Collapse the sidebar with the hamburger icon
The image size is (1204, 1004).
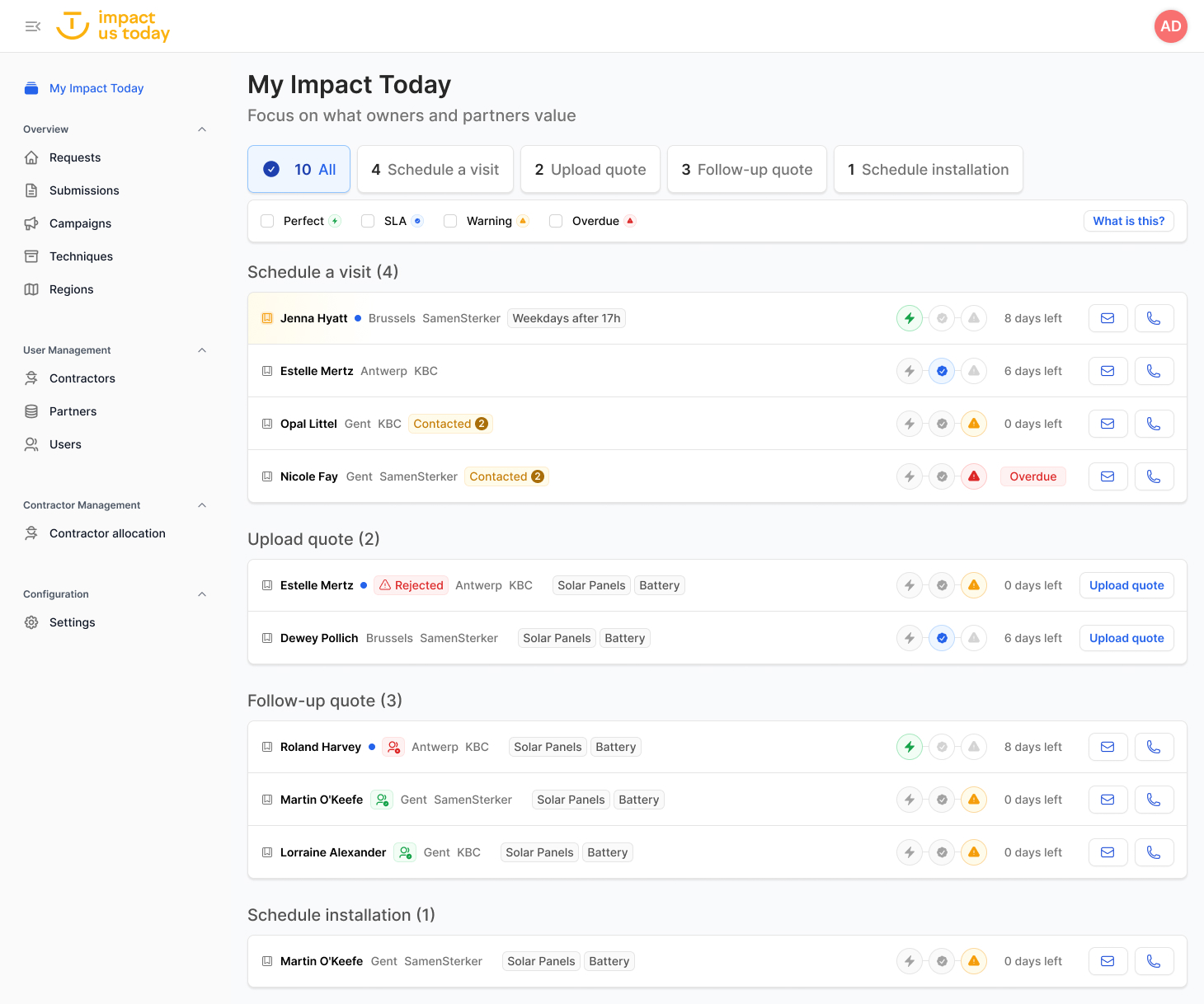click(x=33, y=26)
